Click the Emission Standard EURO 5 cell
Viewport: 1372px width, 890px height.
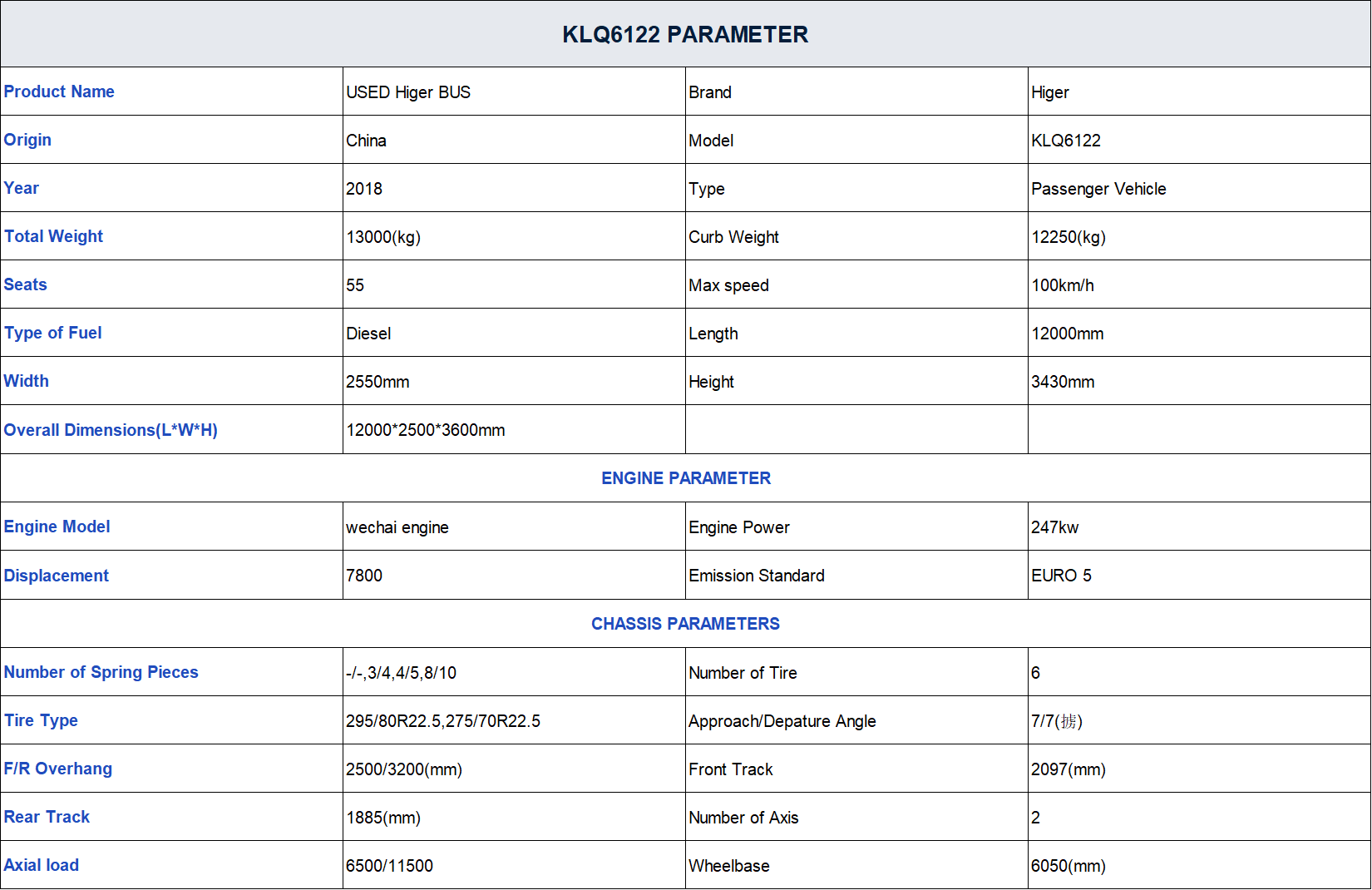coord(1199,575)
